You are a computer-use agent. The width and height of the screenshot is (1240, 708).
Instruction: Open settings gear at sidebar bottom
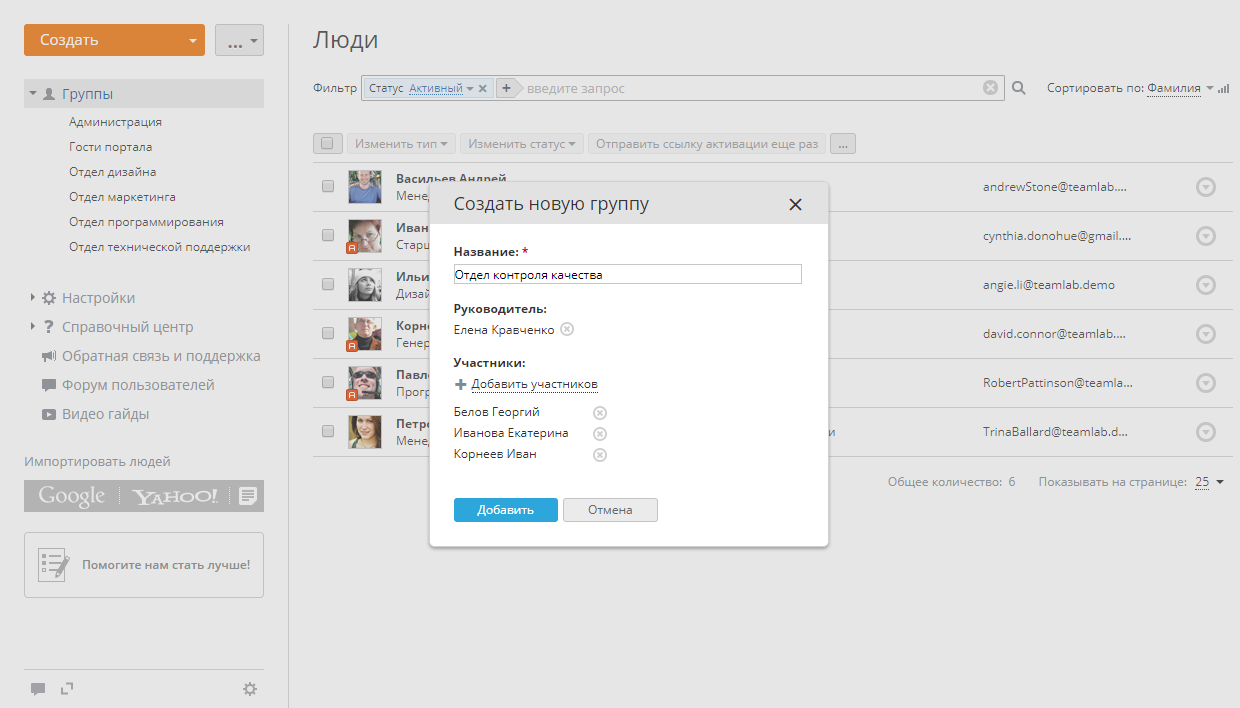point(250,689)
